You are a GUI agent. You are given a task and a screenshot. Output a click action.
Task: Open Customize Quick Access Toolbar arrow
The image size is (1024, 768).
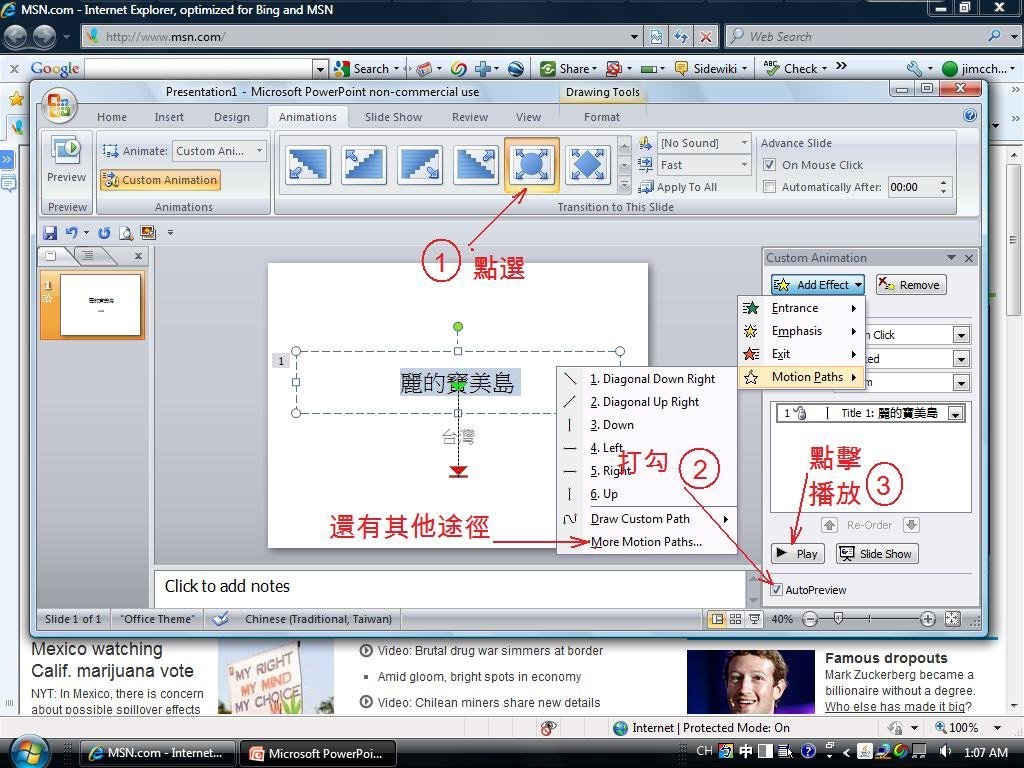(170, 232)
